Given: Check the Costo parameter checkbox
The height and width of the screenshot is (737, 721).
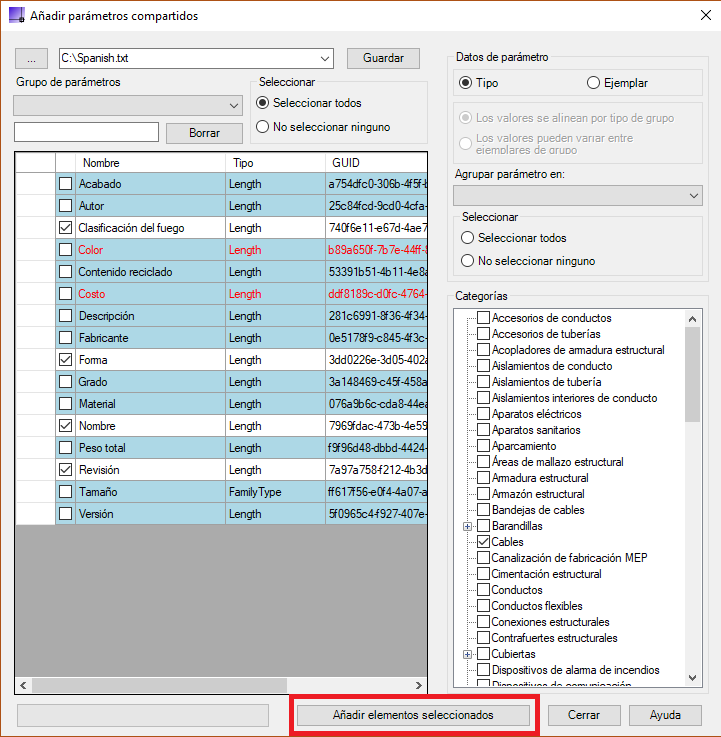Looking at the screenshot, I should pyautogui.click(x=65, y=293).
